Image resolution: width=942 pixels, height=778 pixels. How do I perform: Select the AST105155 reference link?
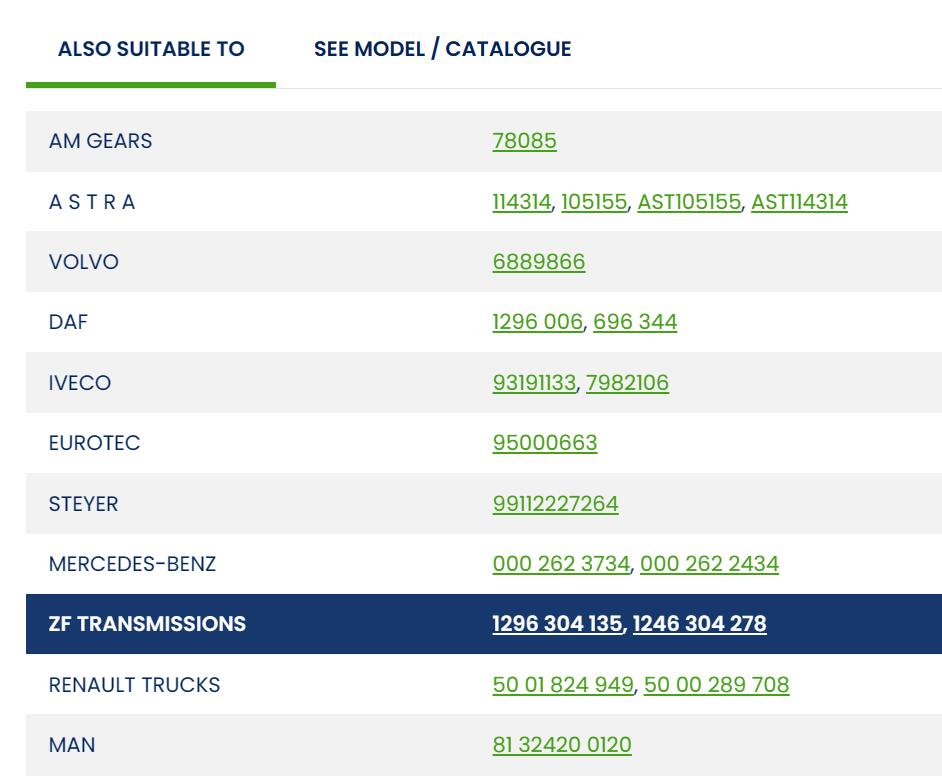click(x=689, y=202)
